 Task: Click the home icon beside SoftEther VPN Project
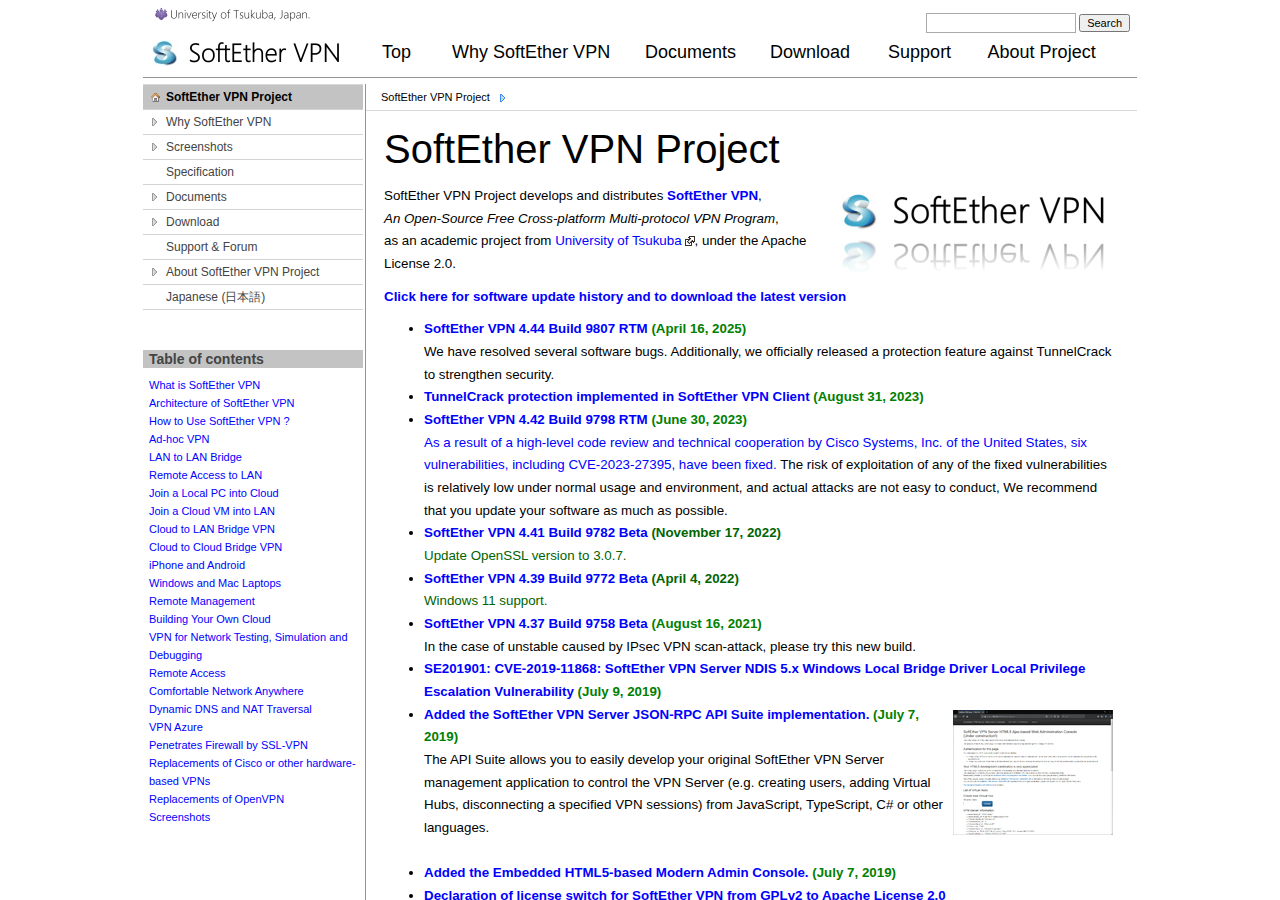tap(155, 97)
